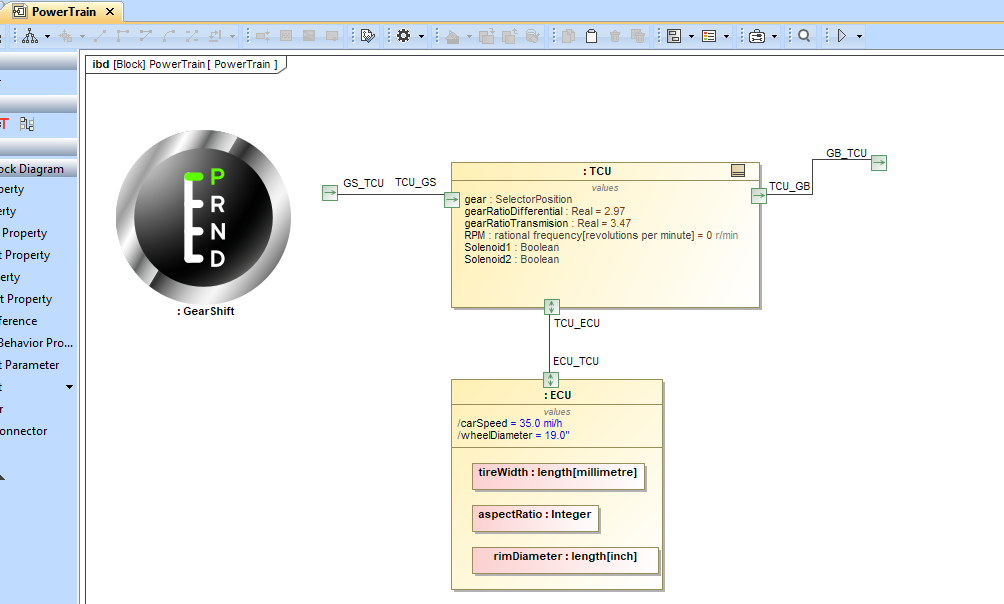Click the GB_TCU port on right
The image size is (1004, 604).
(x=878, y=163)
